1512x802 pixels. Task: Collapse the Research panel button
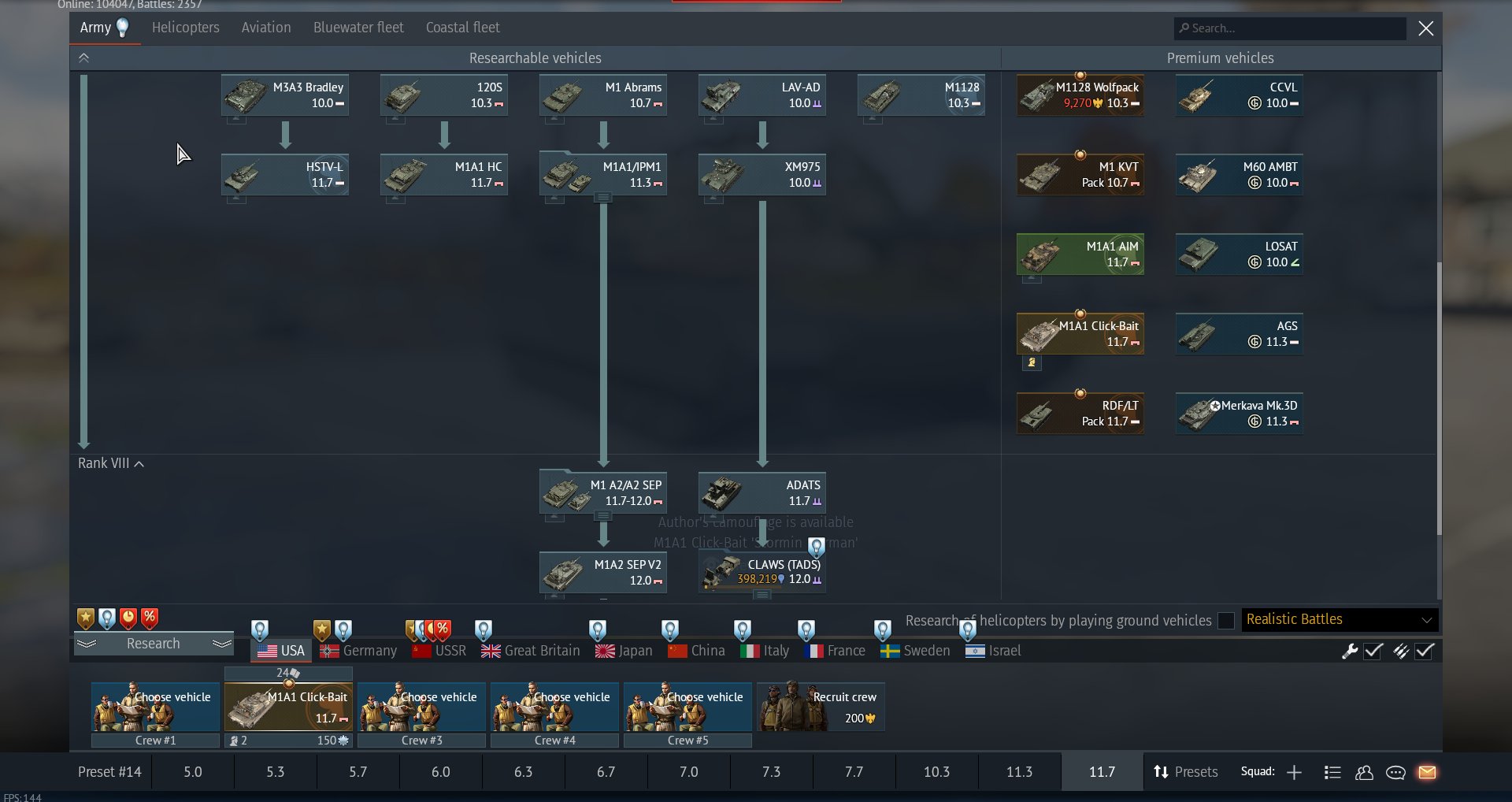pyautogui.click(x=154, y=644)
